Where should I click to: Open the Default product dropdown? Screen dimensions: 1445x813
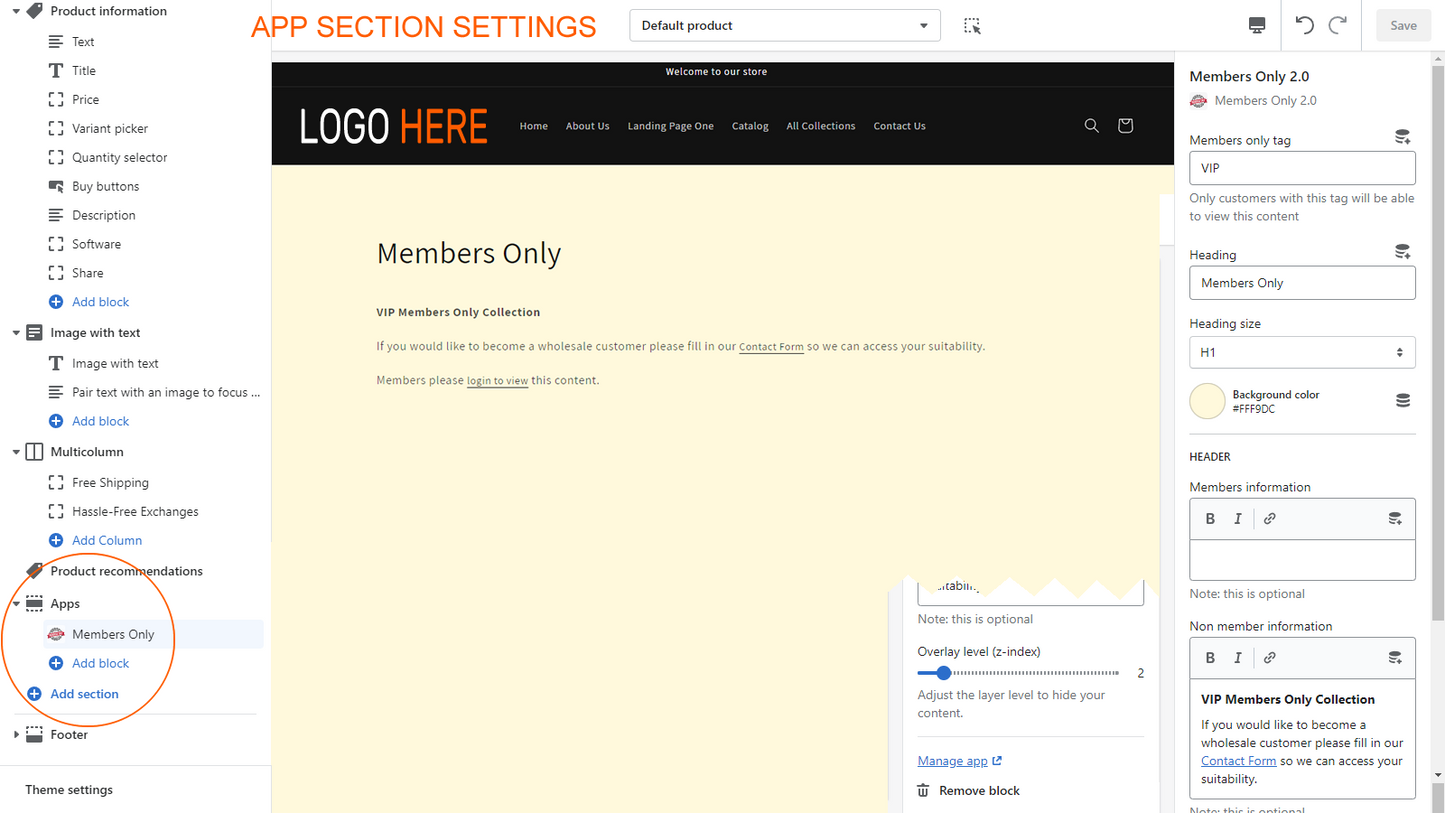784,26
